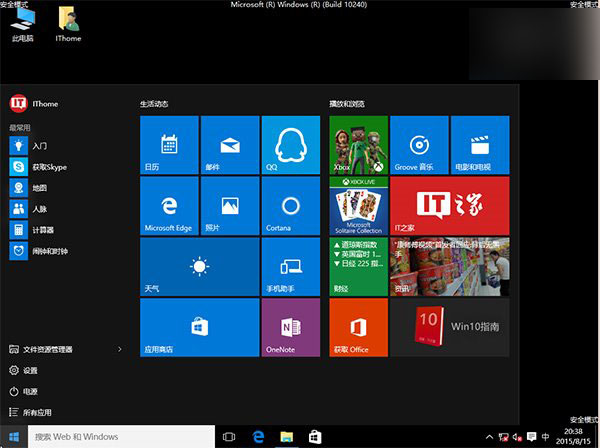Expand the 文件资源管理器 jump list arrow
The width and height of the screenshot is (600, 448).
click(120, 349)
